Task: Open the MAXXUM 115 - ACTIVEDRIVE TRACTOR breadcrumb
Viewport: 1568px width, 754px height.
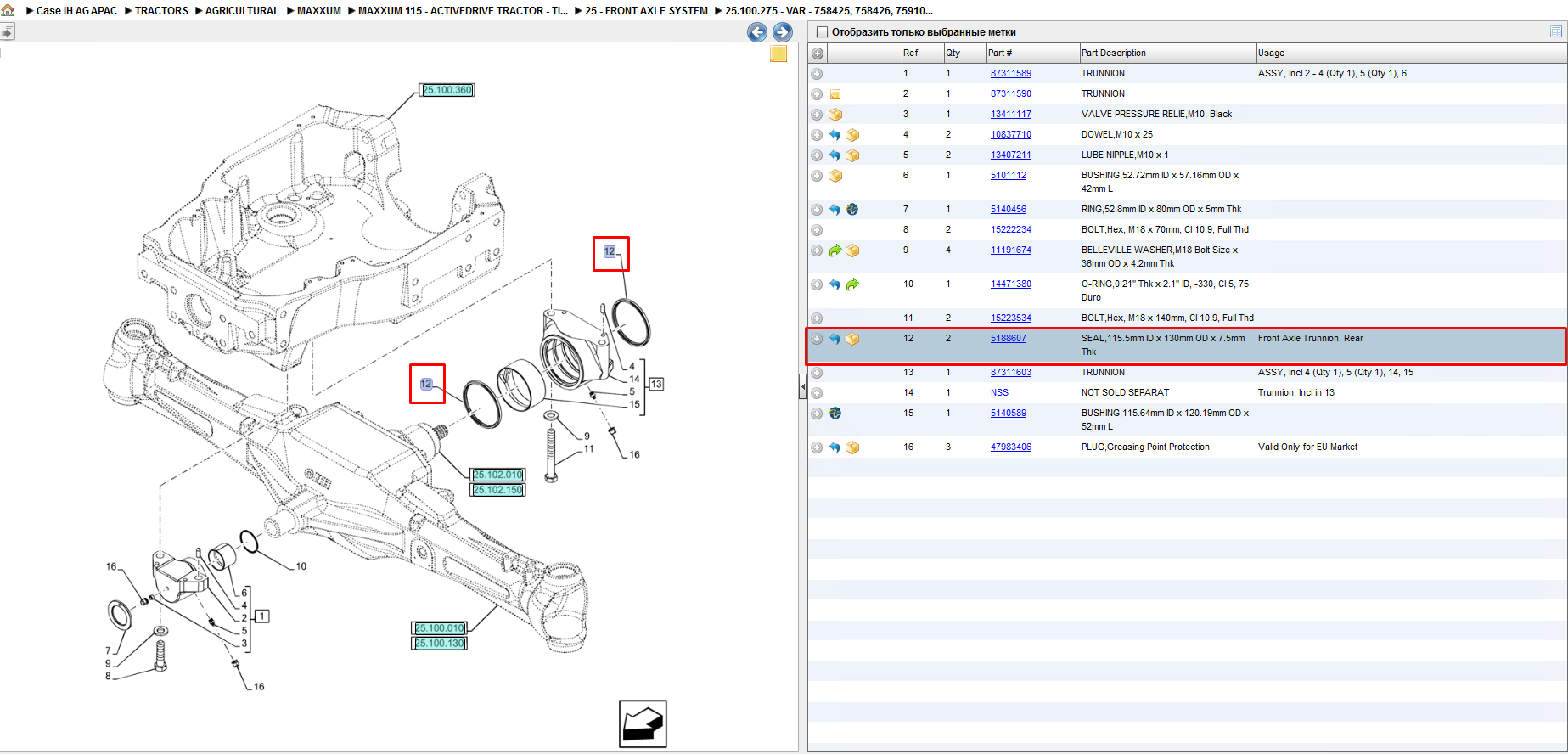Action: 463,11
